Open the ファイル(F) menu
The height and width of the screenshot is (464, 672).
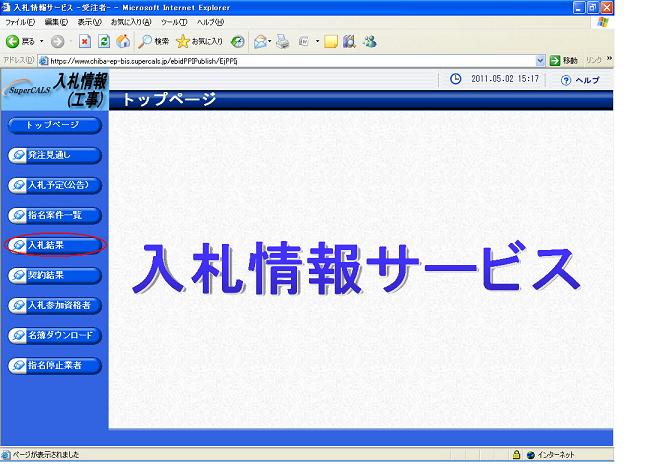(20, 22)
